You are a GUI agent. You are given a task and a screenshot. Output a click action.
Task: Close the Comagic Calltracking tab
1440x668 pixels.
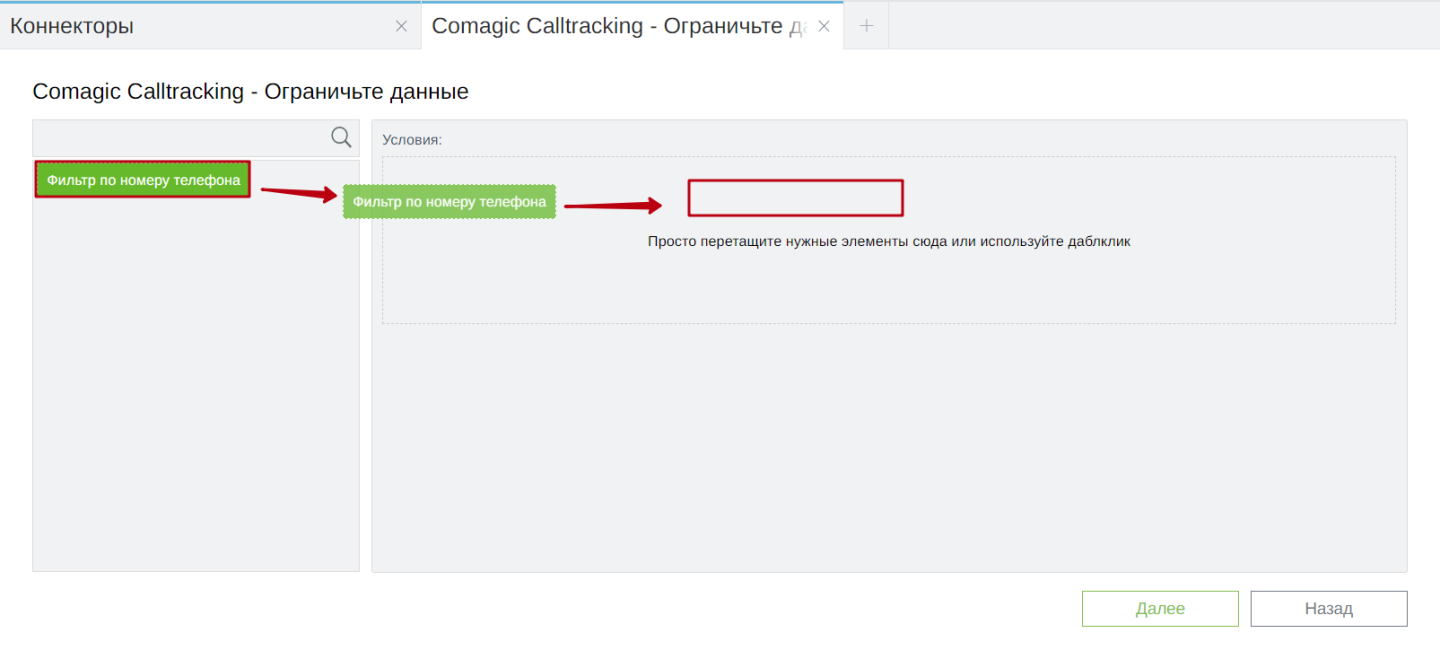pos(824,27)
